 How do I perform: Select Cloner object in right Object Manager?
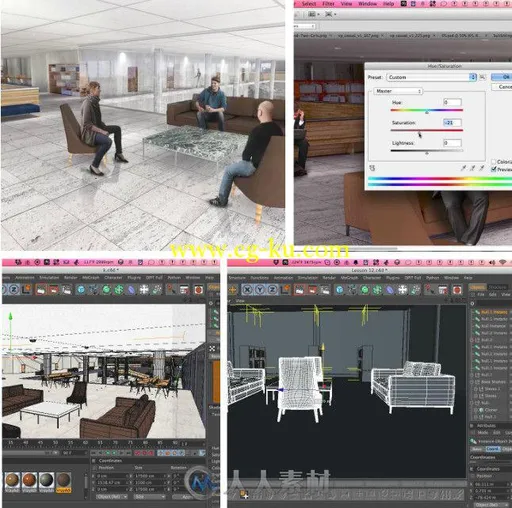click(x=491, y=410)
